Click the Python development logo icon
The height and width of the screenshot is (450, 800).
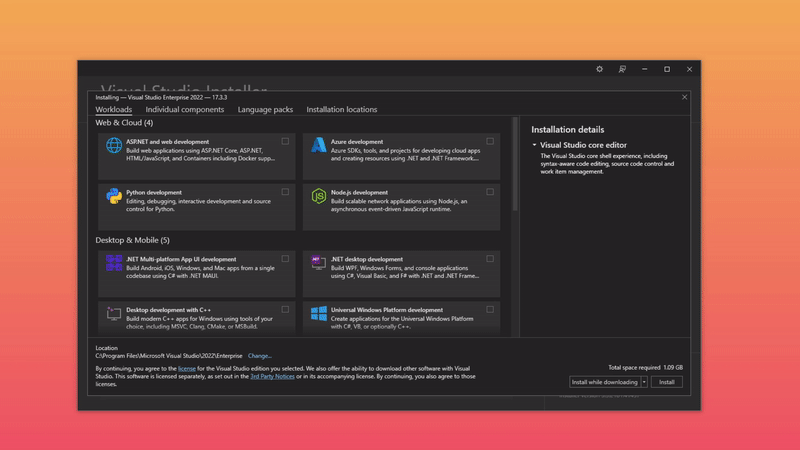[114, 196]
